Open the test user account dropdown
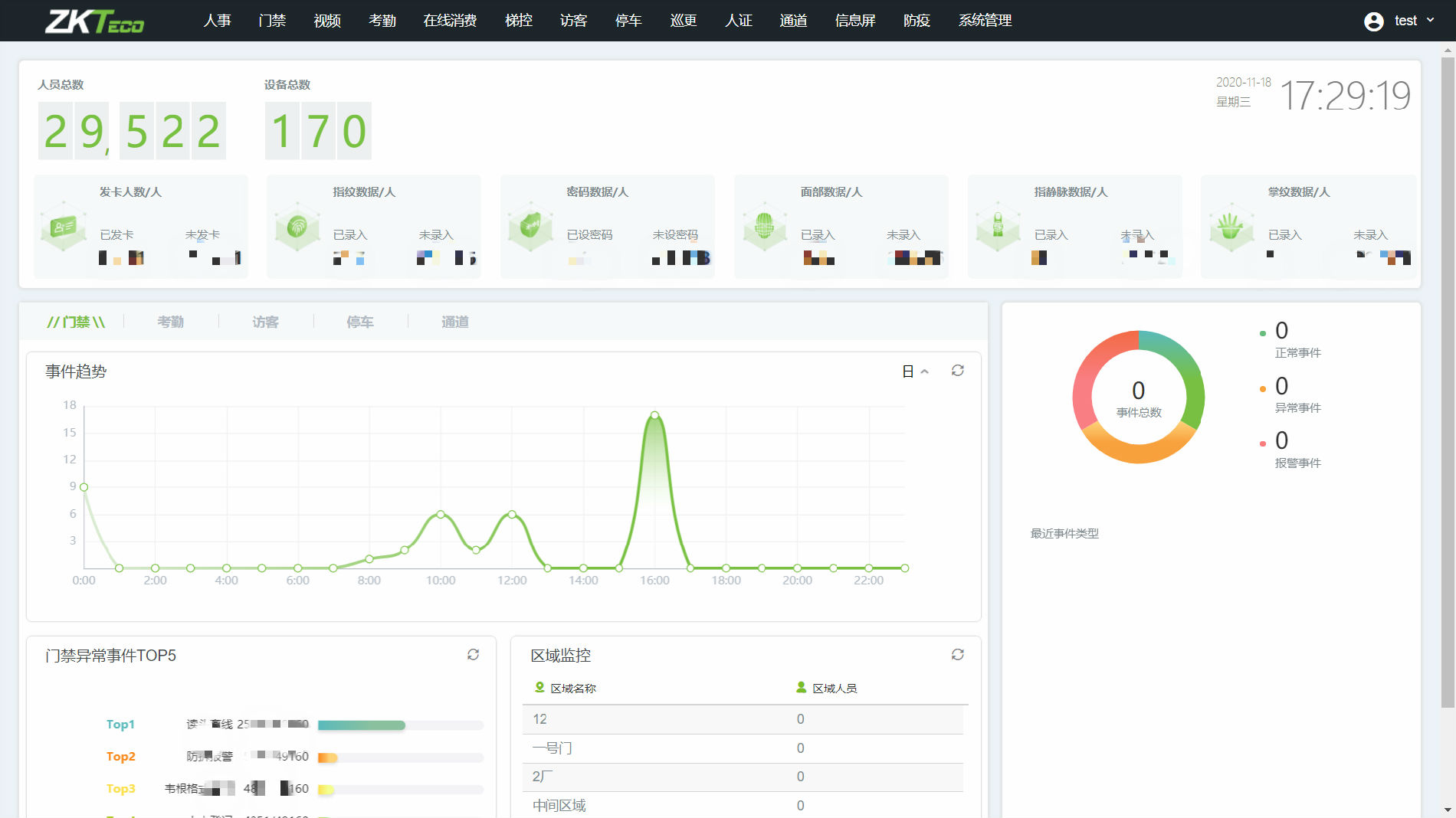The image size is (1456, 818). 1399,21
